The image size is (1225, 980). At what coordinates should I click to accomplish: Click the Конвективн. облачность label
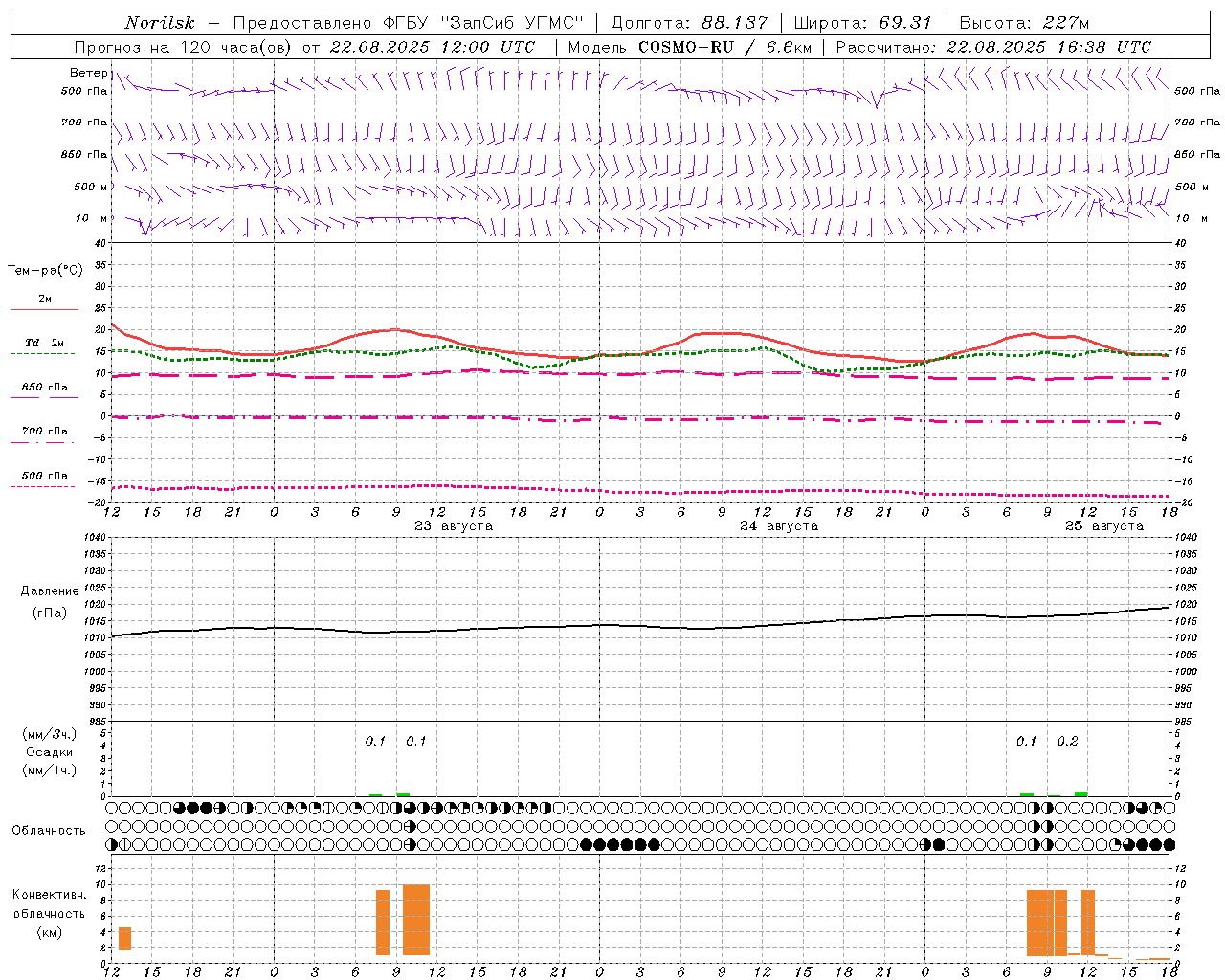coord(50,904)
